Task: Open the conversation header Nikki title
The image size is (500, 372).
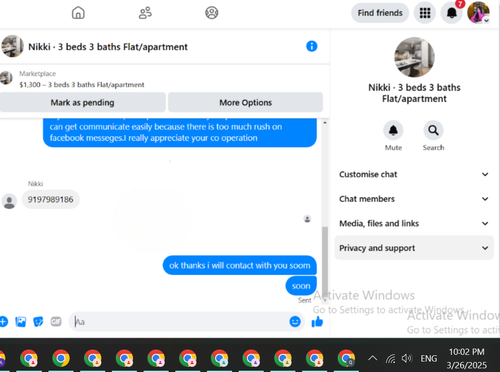Action: [108, 47]
